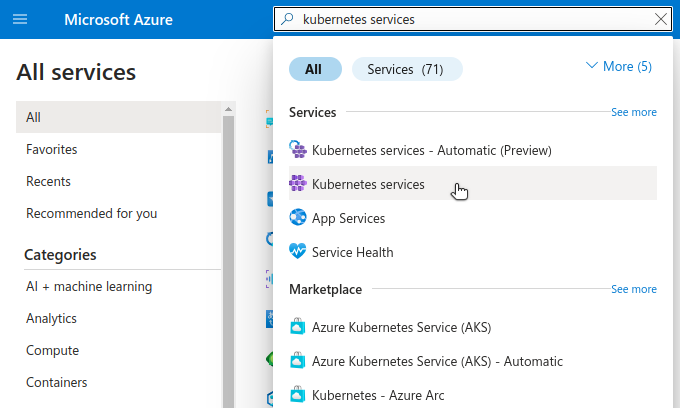Image resolution: width=680 pixels, height=408 pixels.
Task: Open the hamburger portal menu
Action: click(20, 19)
